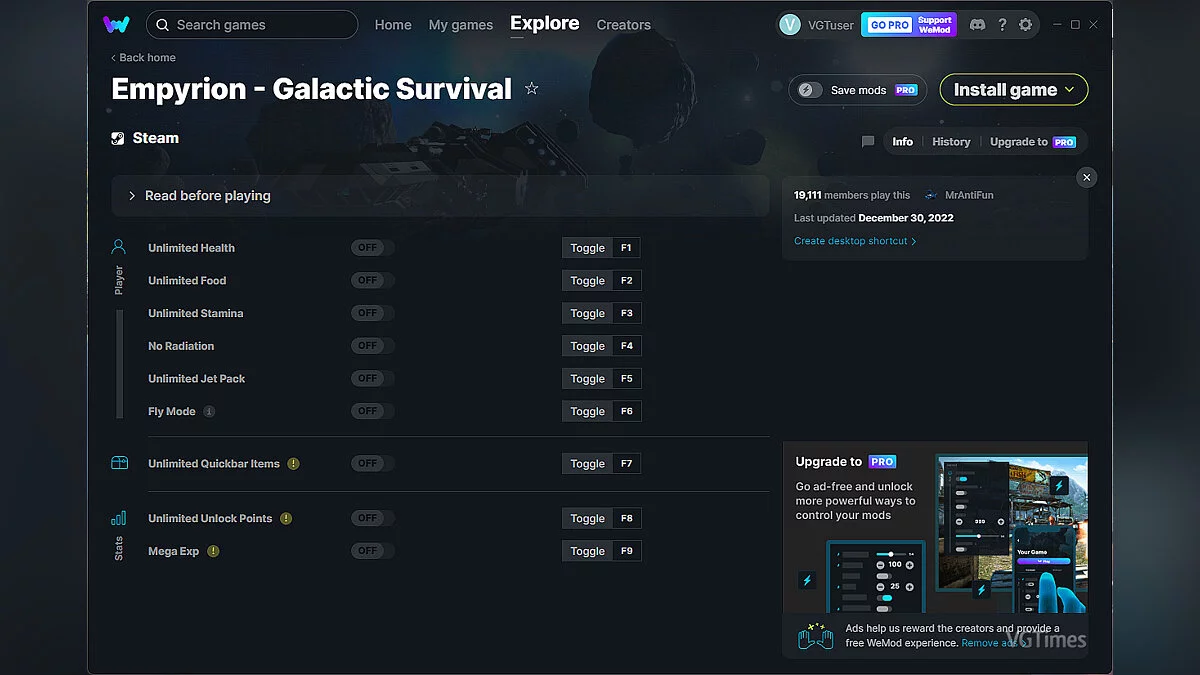The height and width of the screenshot is (675, 1200).
Task: Click the Install game button
Action: click(1014, 90)
